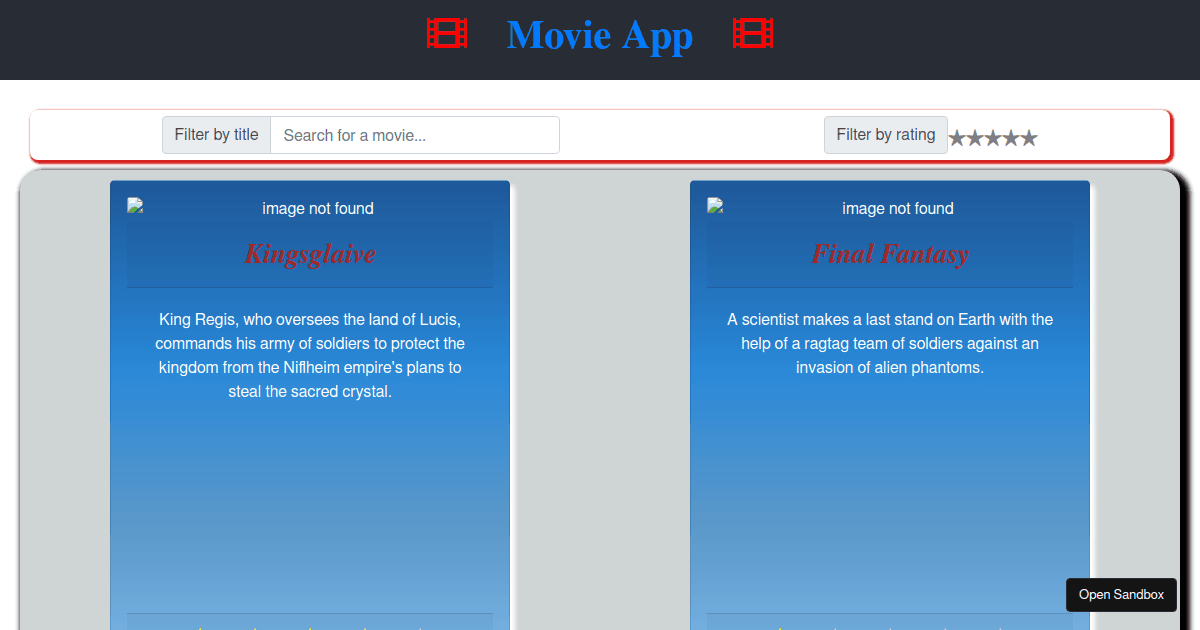Open the Sandbox via Open Sandbox button
The height and width of the screenshot is (630, 1200).
pyautogui.click(x=1121, y=594)
